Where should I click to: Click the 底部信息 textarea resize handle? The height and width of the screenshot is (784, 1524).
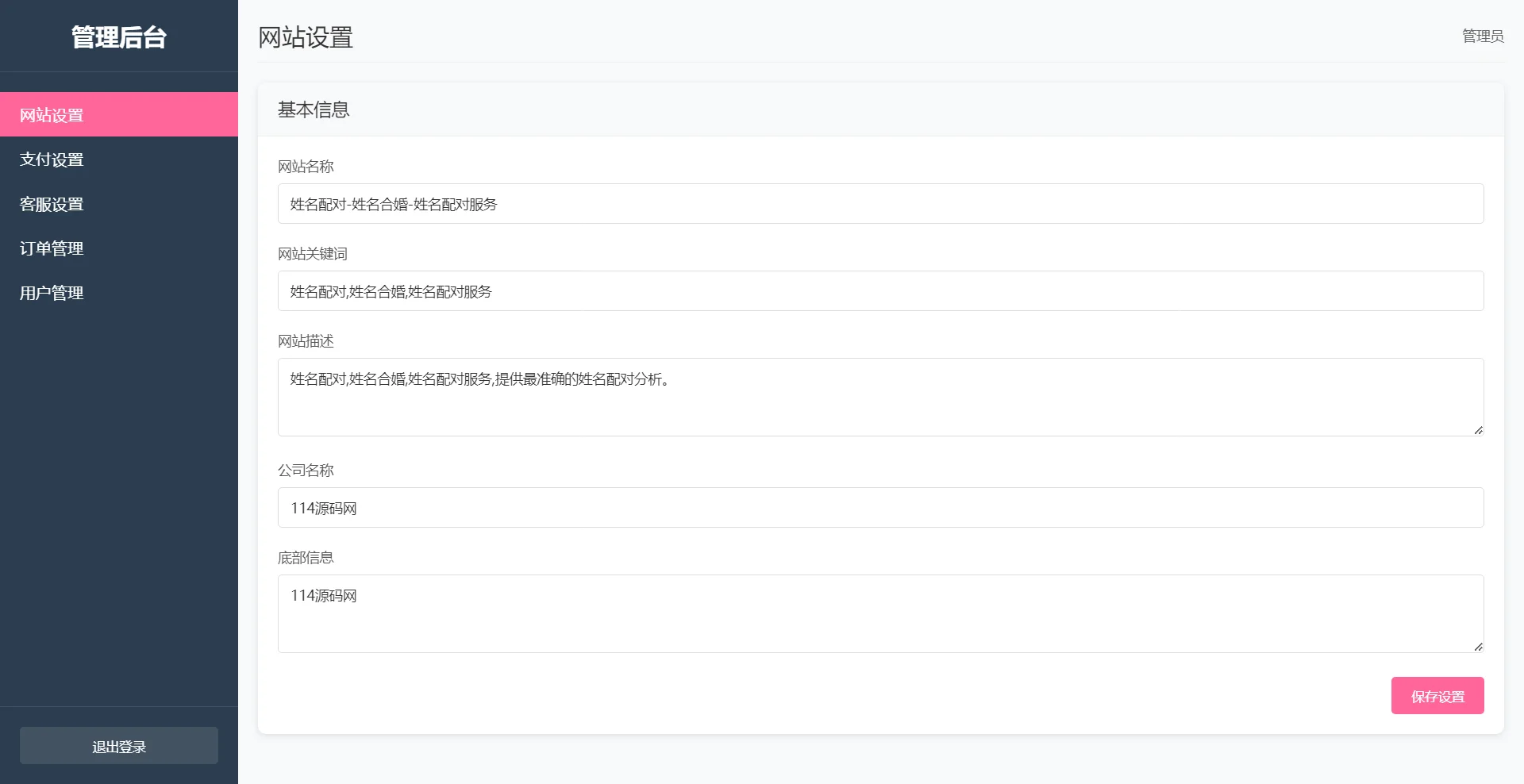(x=1478, y=647)
